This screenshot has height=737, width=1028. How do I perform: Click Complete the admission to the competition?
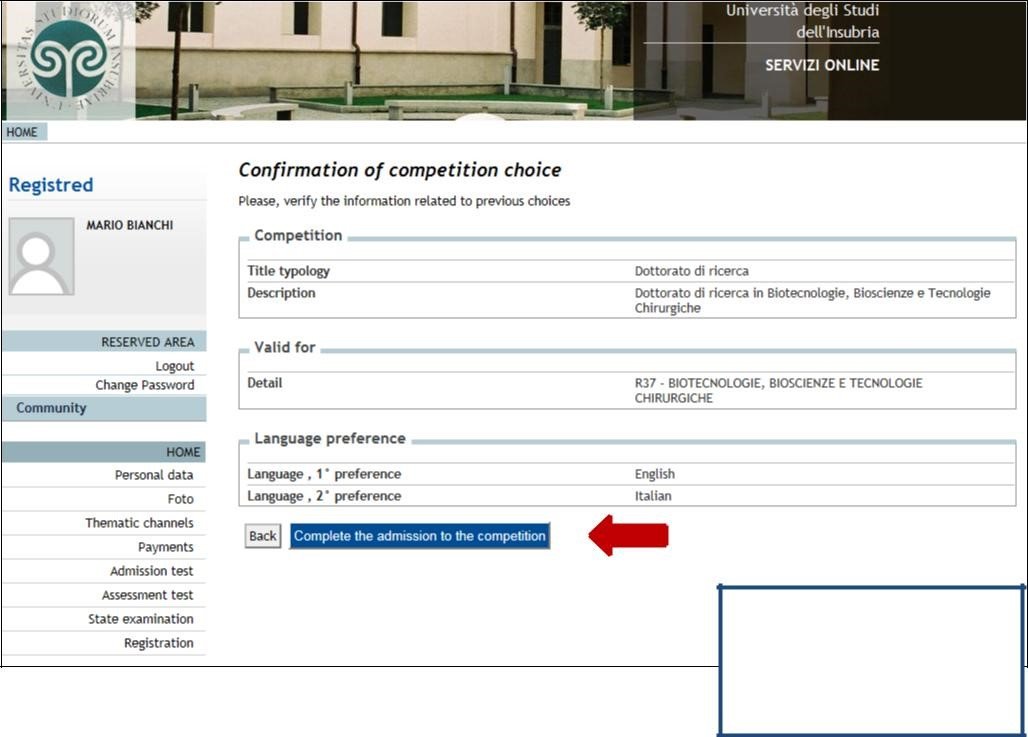419,536
